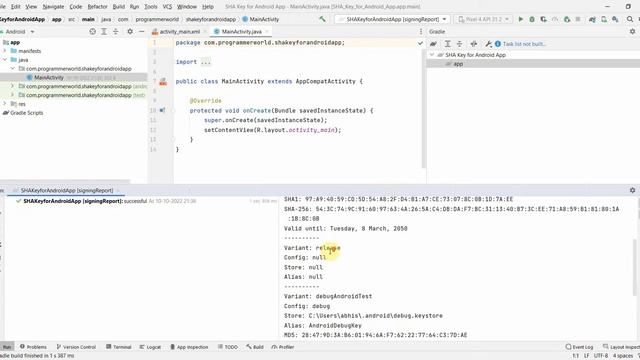This screenshot has height=360, width=640.
Task: Toggle Gradle offline mode icon
Action: tap(473, 44)
